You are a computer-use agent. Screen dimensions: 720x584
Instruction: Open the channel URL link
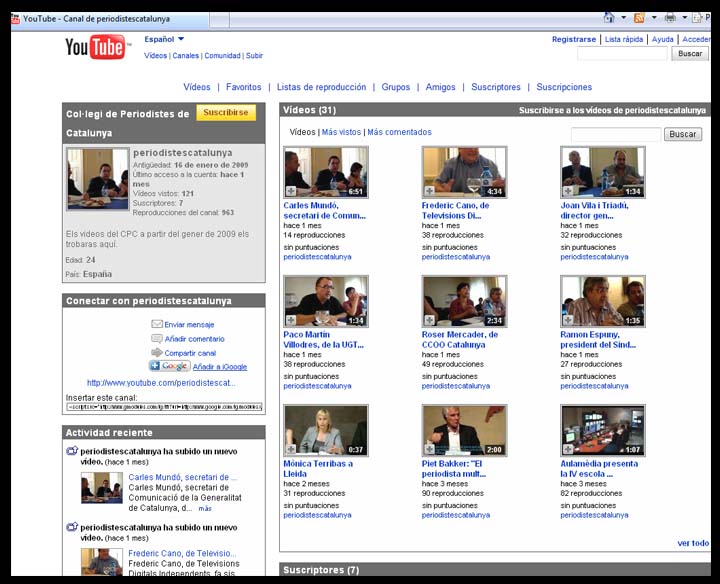pos(161,383)
